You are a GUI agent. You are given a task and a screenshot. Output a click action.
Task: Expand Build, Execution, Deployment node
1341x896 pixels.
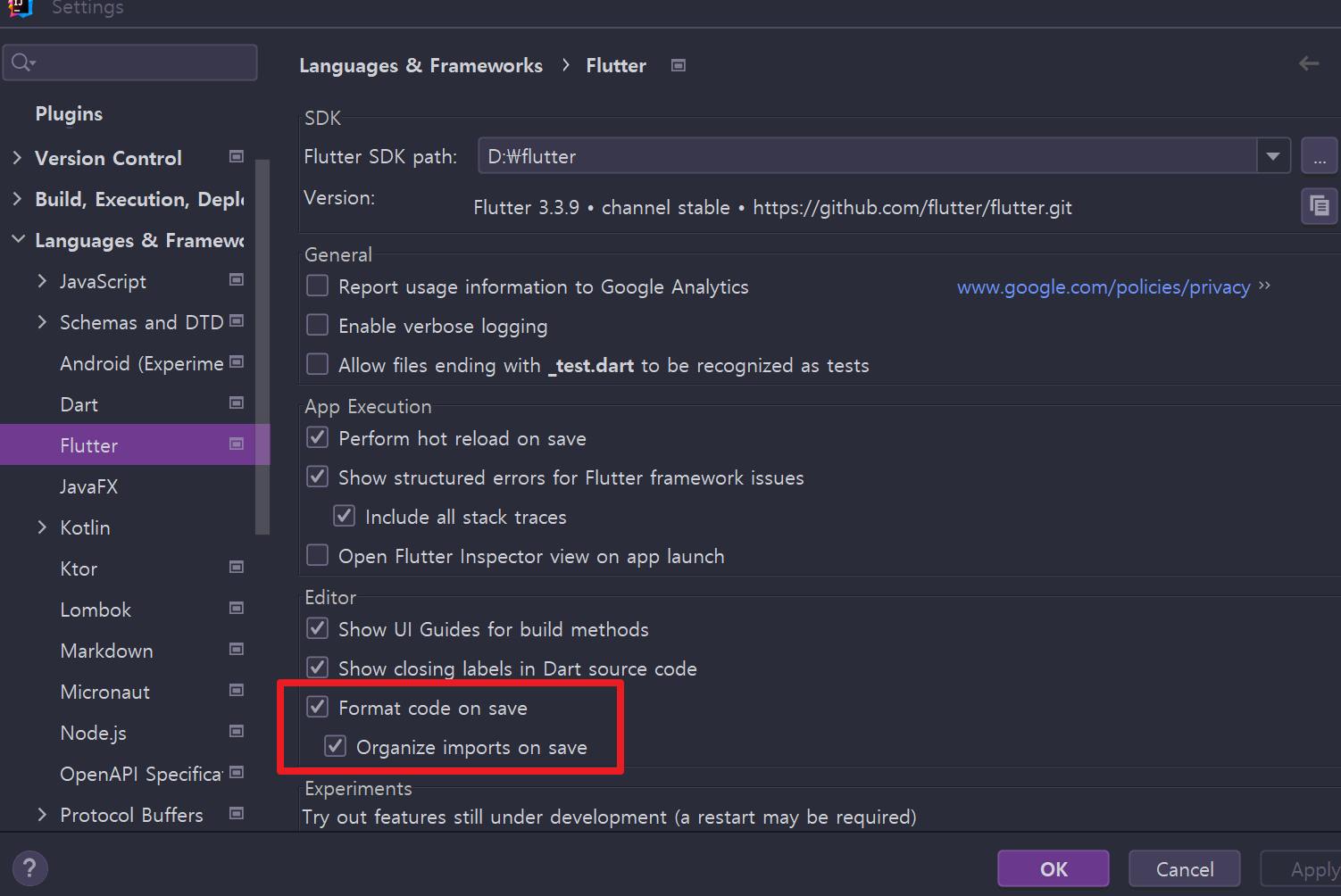(17, 199)
